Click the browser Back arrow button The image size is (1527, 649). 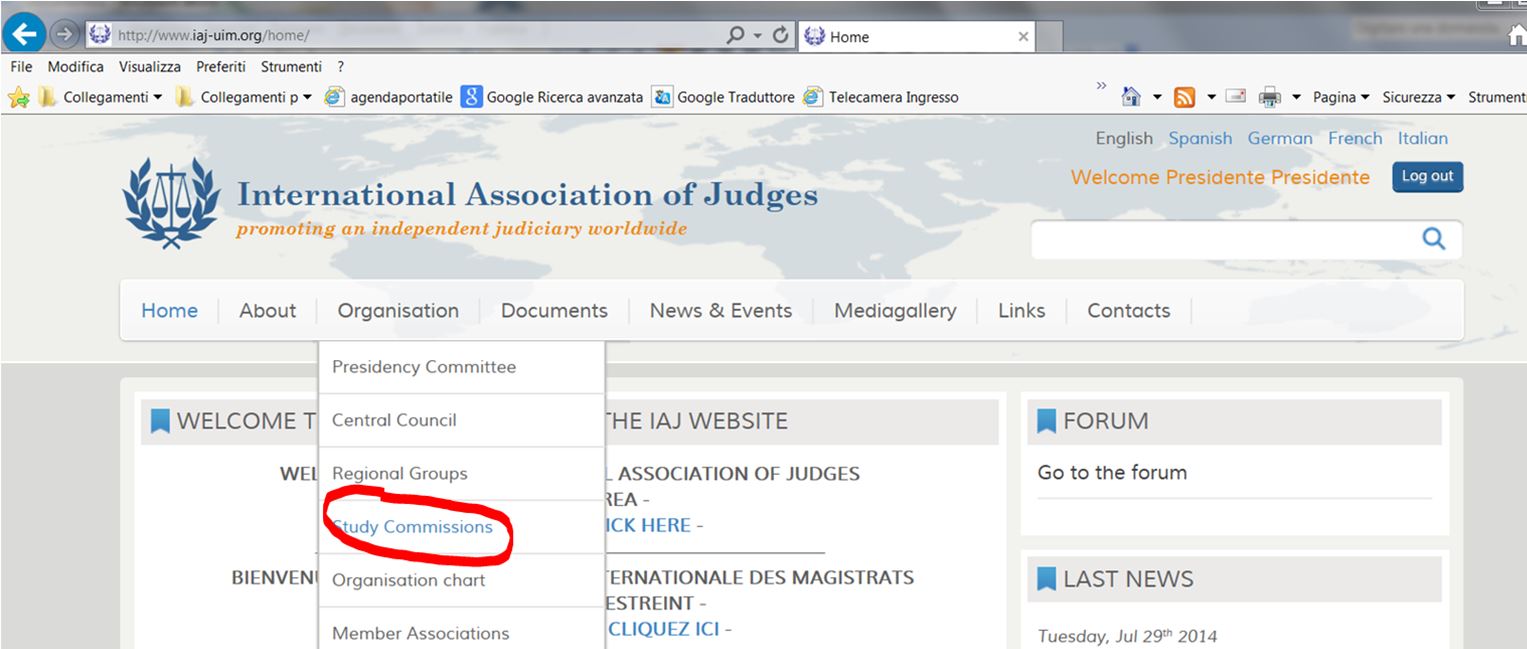coord(24,35)
